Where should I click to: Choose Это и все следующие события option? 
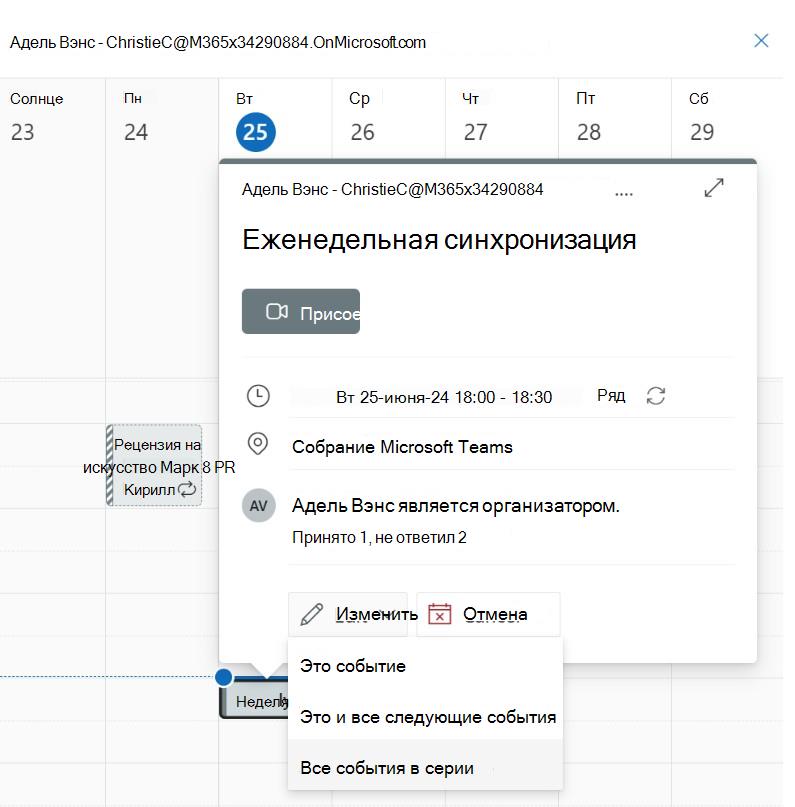tap(425, 716)
